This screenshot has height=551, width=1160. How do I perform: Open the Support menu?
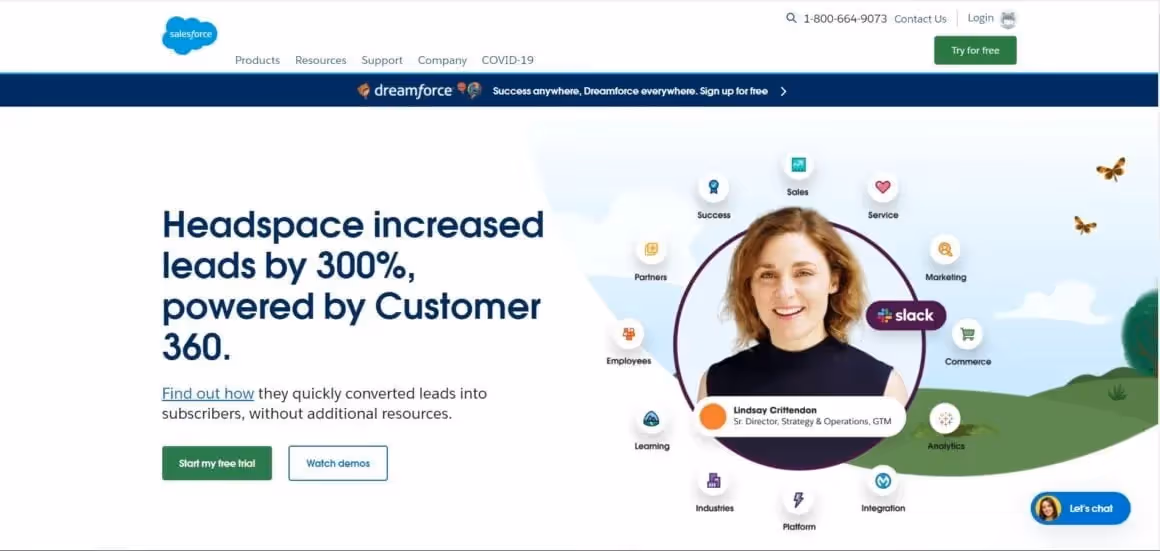tap(382, 61)
